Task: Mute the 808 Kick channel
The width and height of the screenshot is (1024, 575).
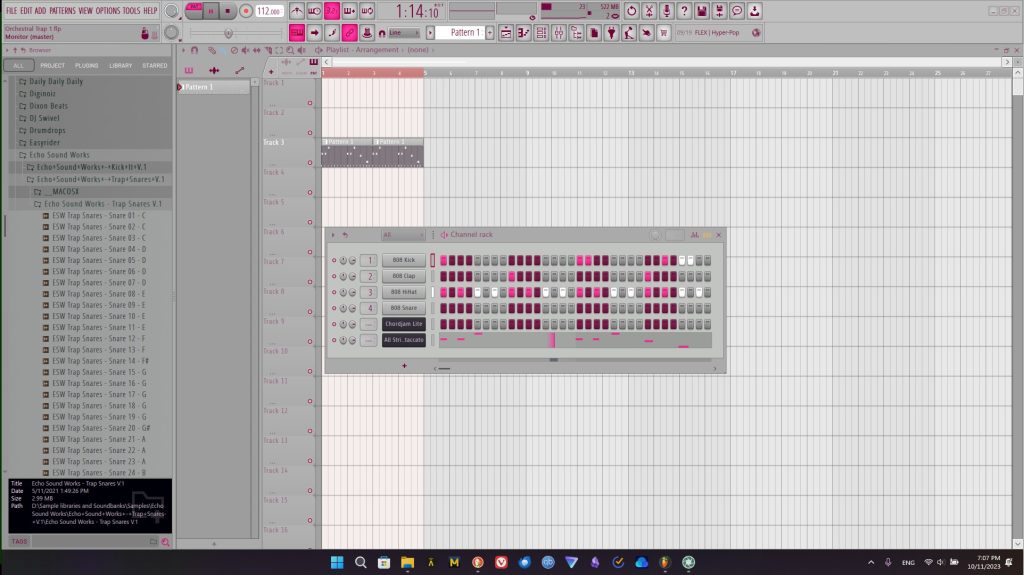Action: tap(334, 260)
